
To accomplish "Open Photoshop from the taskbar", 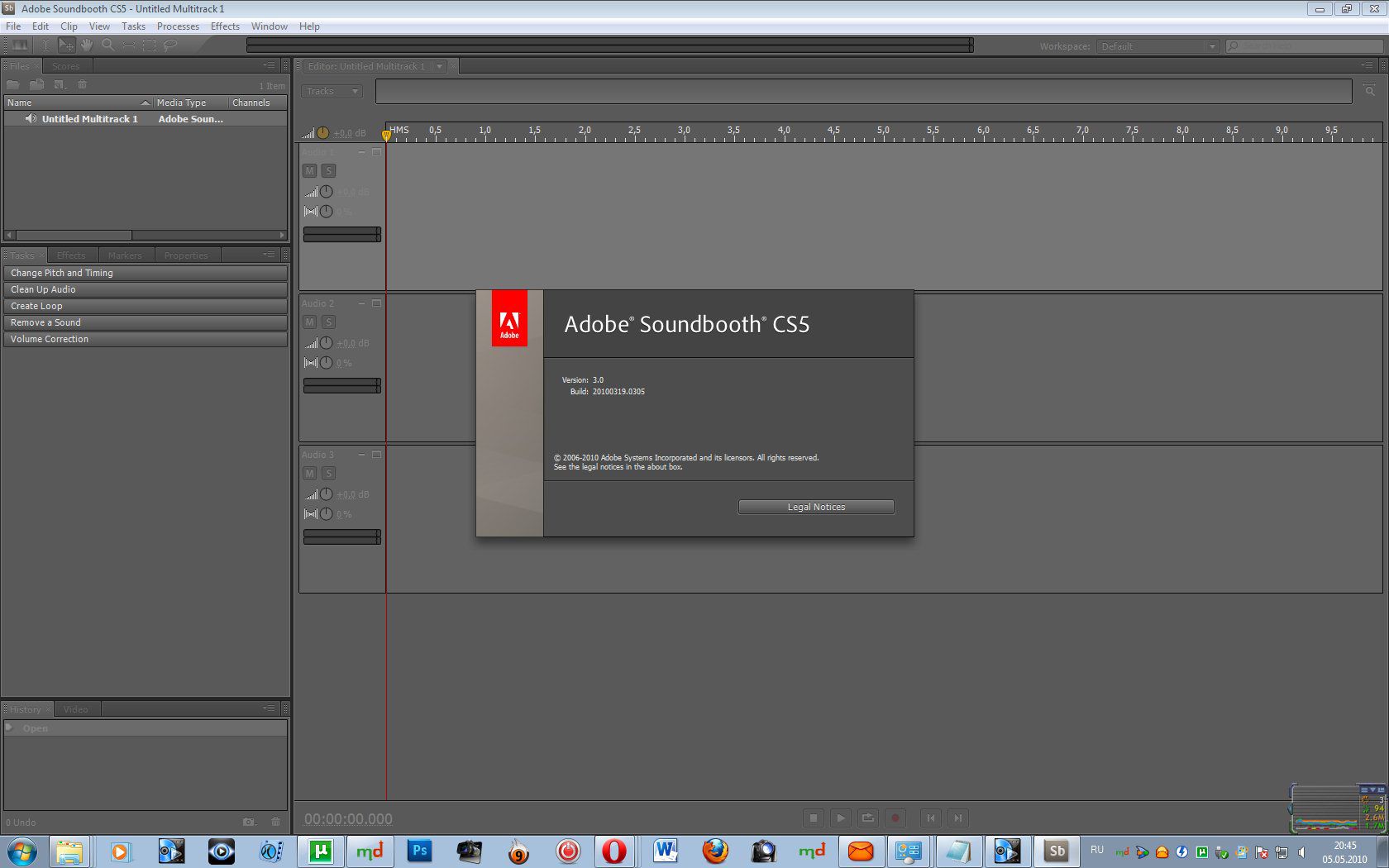I will pyautogui.click(x=419, y=851).
